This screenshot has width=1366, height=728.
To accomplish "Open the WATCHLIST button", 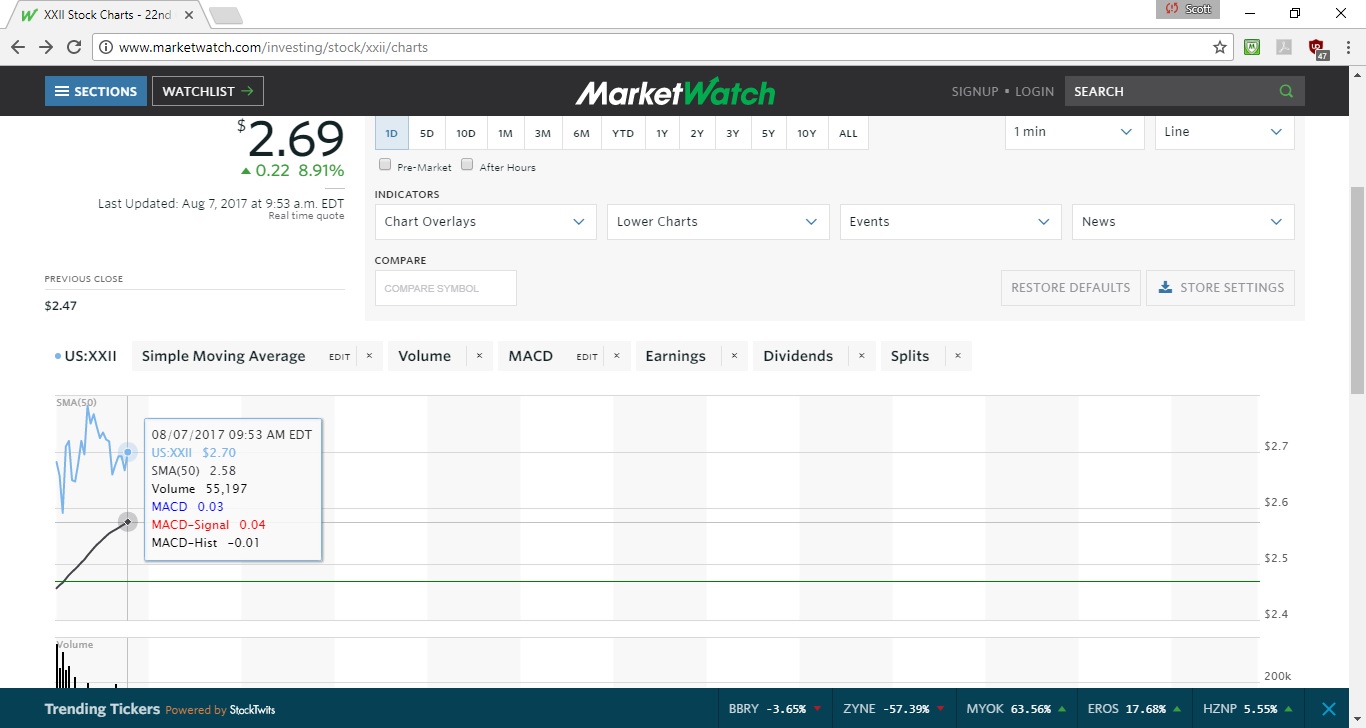I will point(208,91).
